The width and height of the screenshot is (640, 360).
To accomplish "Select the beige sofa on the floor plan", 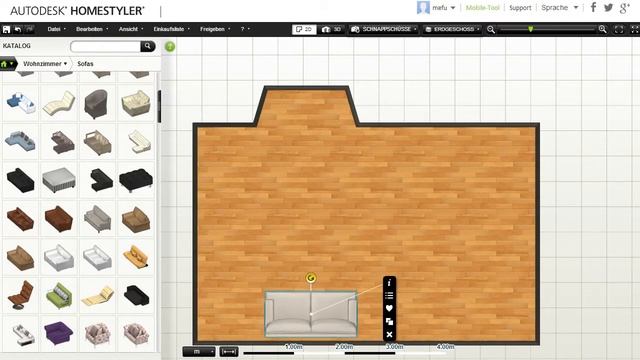I will pyautogui.click(x=311, y=314).
